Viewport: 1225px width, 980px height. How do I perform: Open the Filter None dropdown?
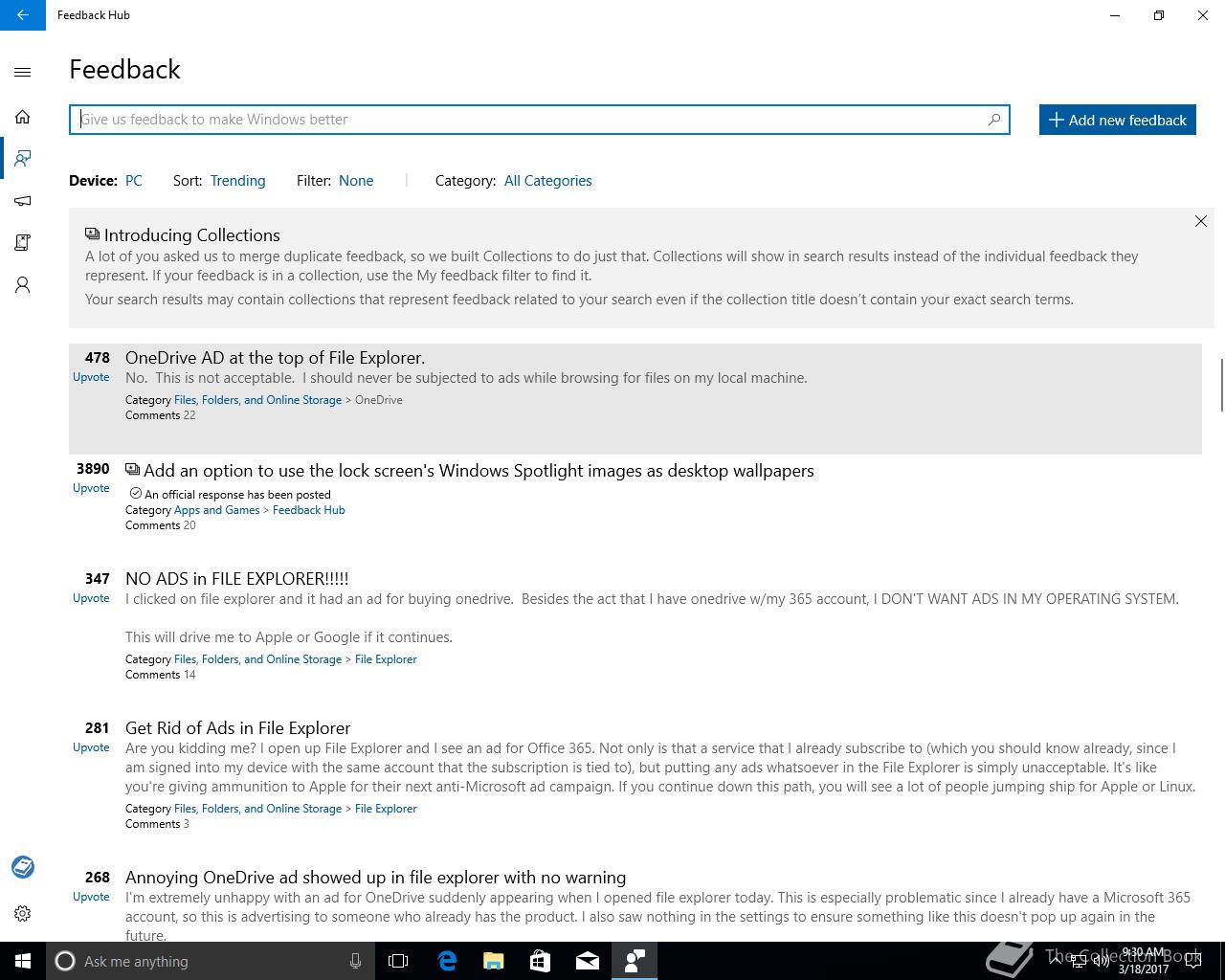[356, 181]
